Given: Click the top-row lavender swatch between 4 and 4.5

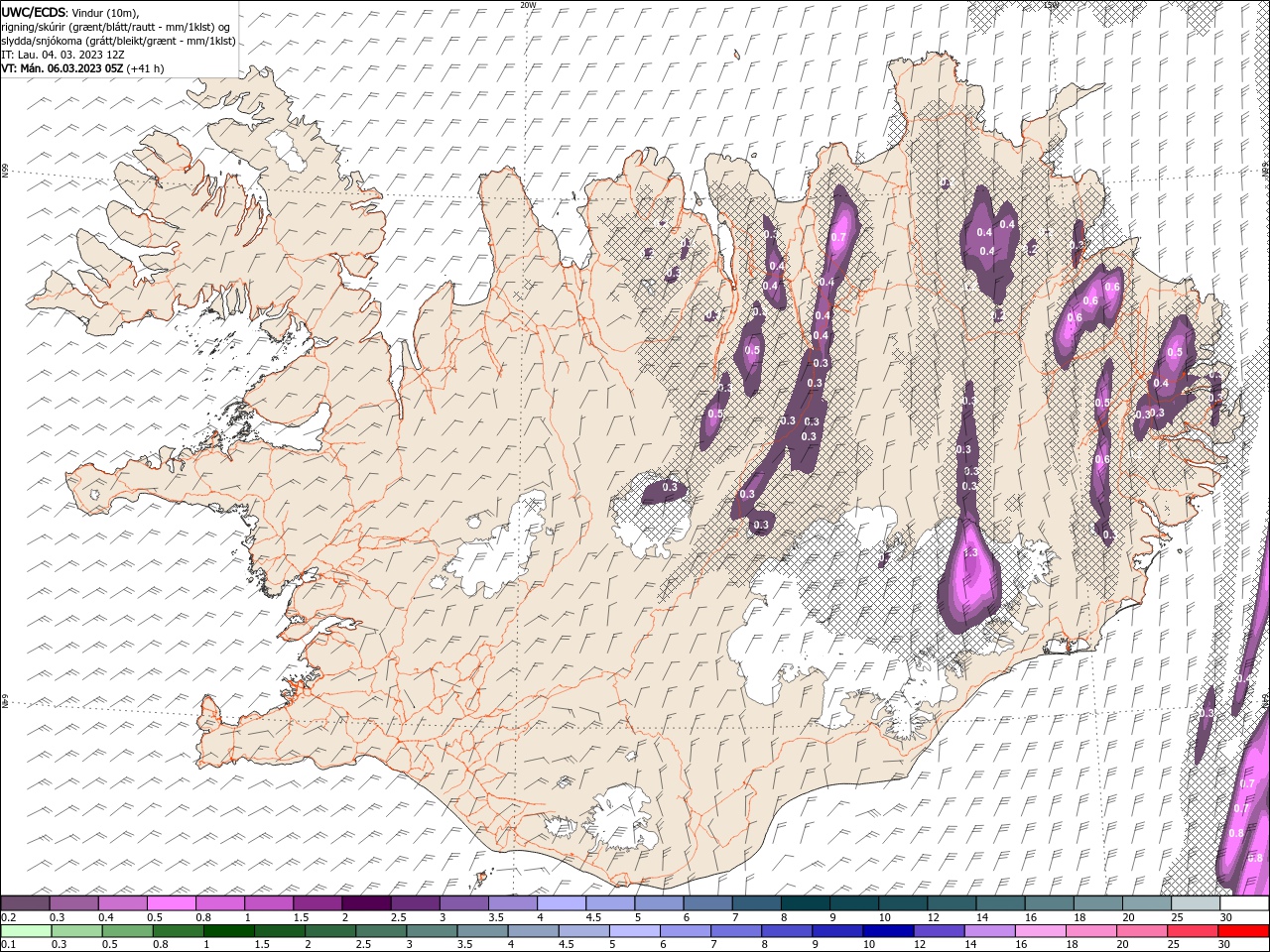Looking at the screenshot, I should click(x=562, y=903).
